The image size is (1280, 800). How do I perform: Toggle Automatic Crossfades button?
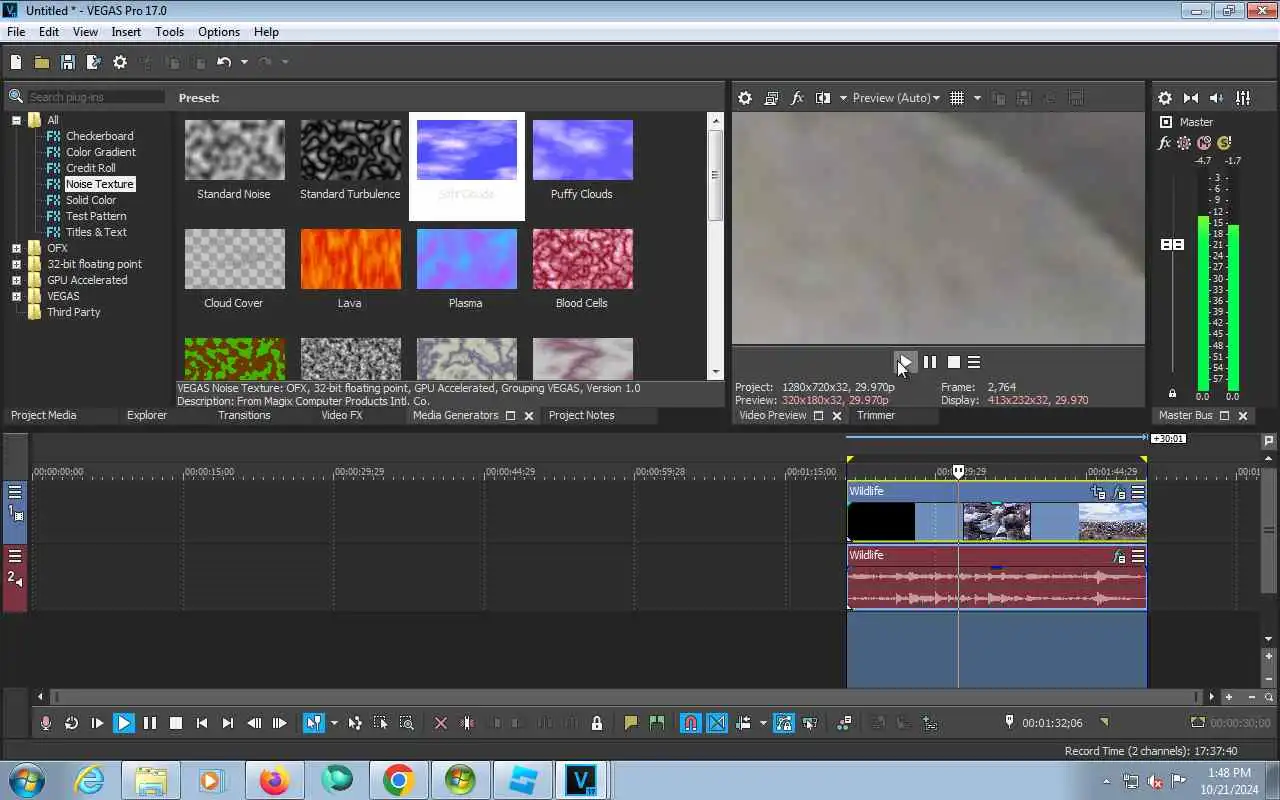[x=717, y=723]
